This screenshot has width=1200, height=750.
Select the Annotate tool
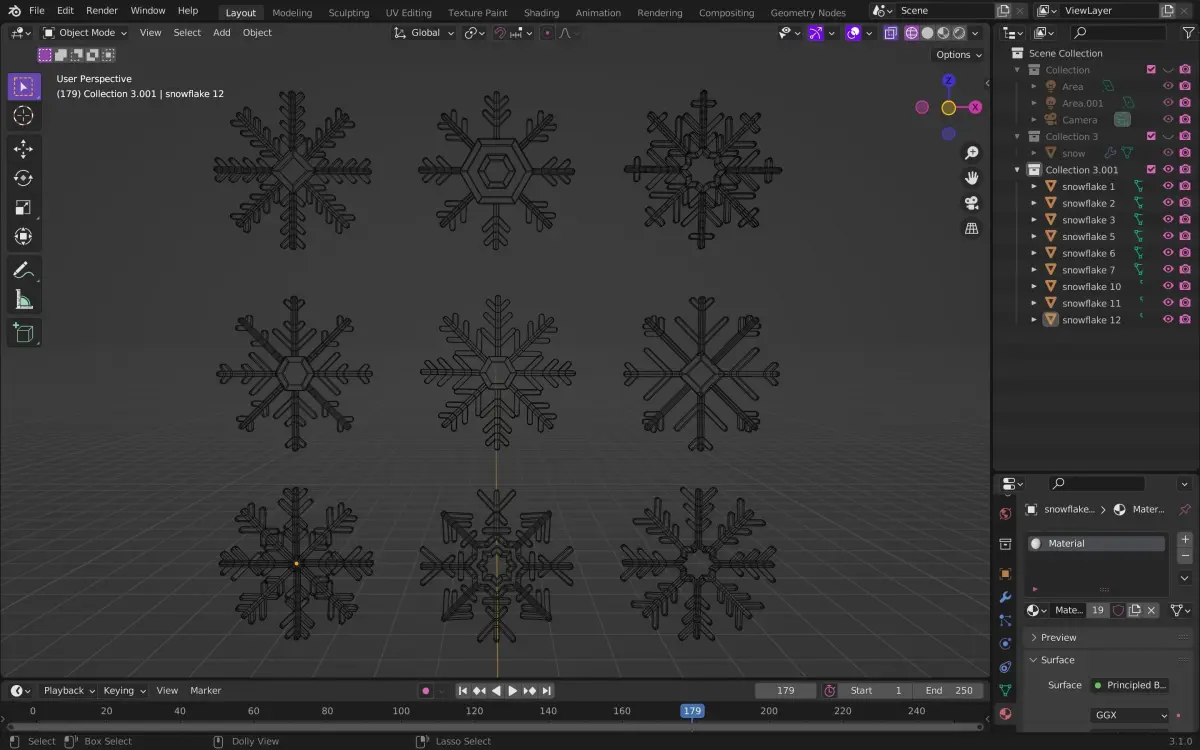click(23, 270)
